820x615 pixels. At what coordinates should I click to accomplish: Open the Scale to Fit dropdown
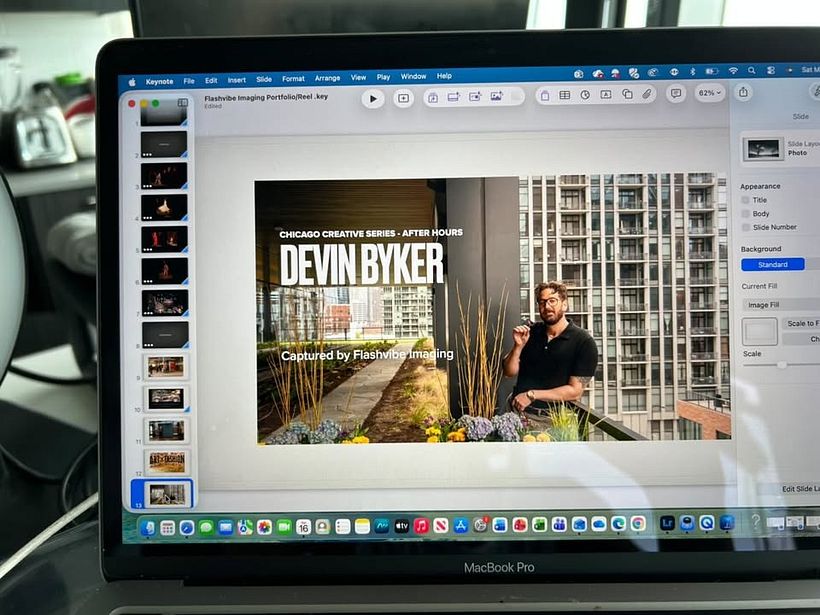pos(801,324)
